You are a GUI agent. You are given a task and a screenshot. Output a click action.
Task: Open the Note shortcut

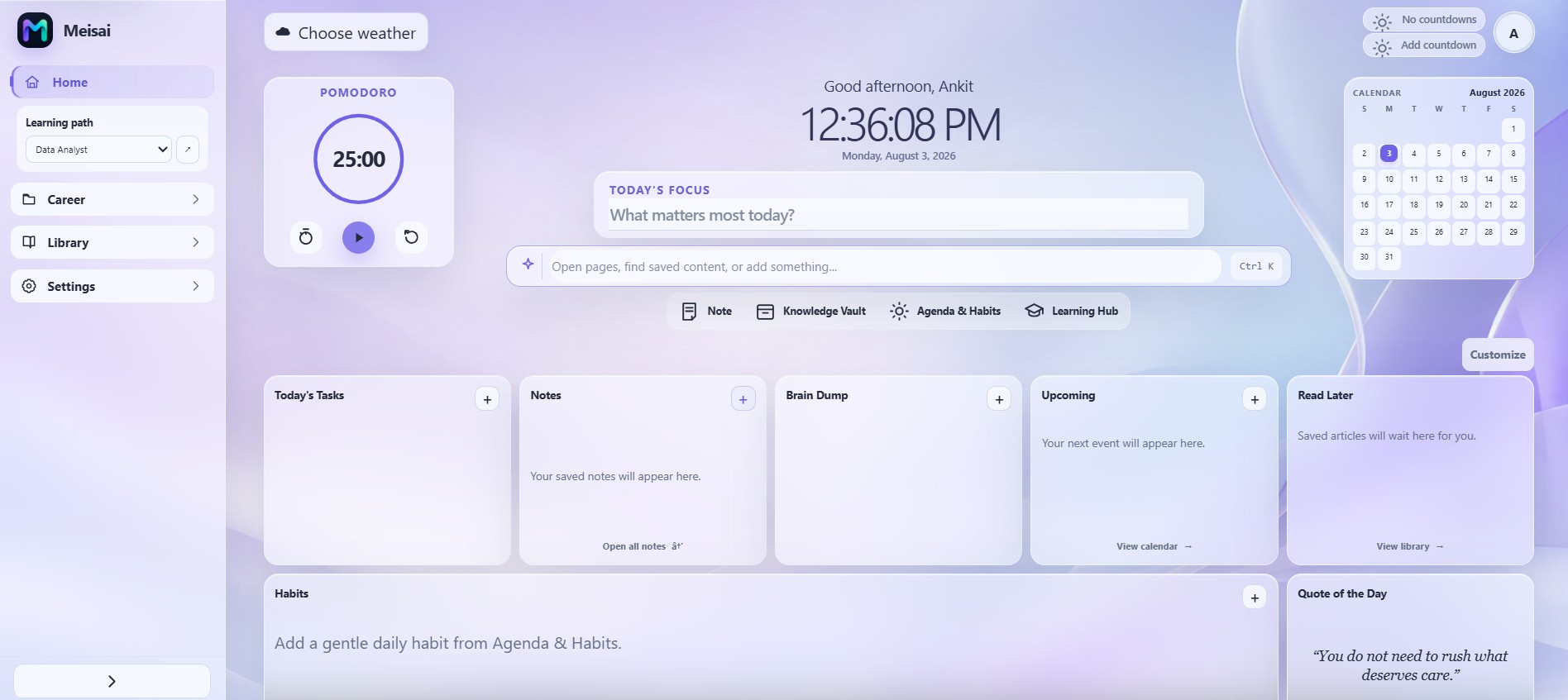tap(707, 311)
